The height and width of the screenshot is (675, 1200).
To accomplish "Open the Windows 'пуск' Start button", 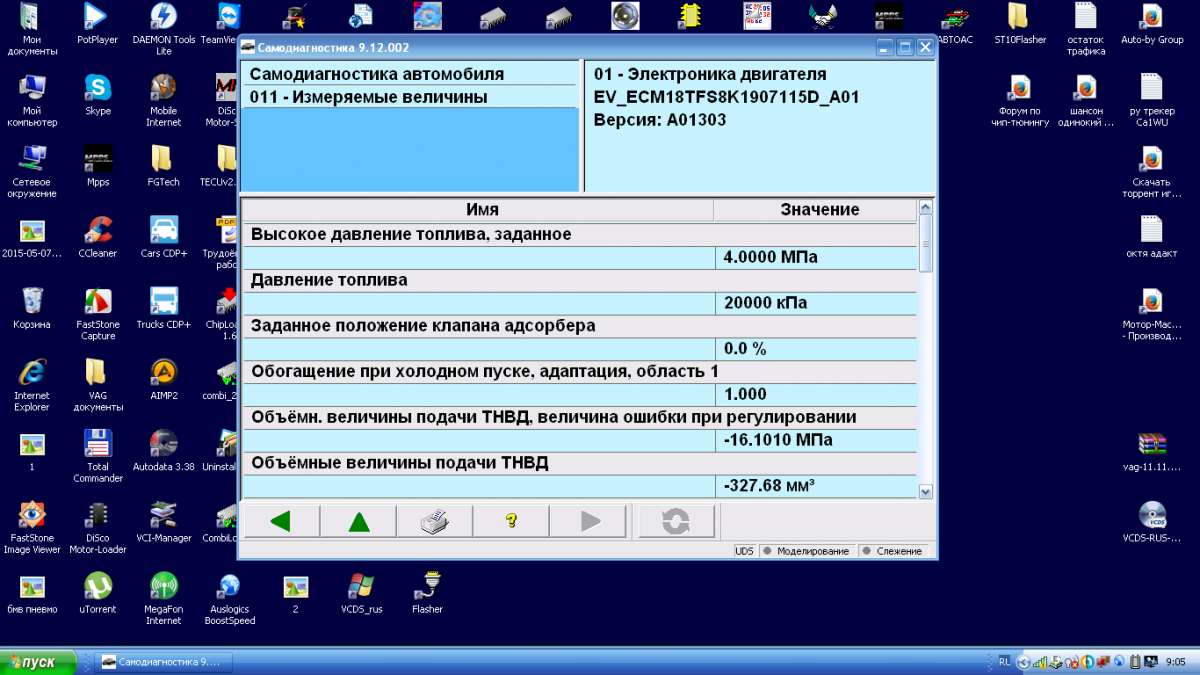I will [x=40, y=662].
